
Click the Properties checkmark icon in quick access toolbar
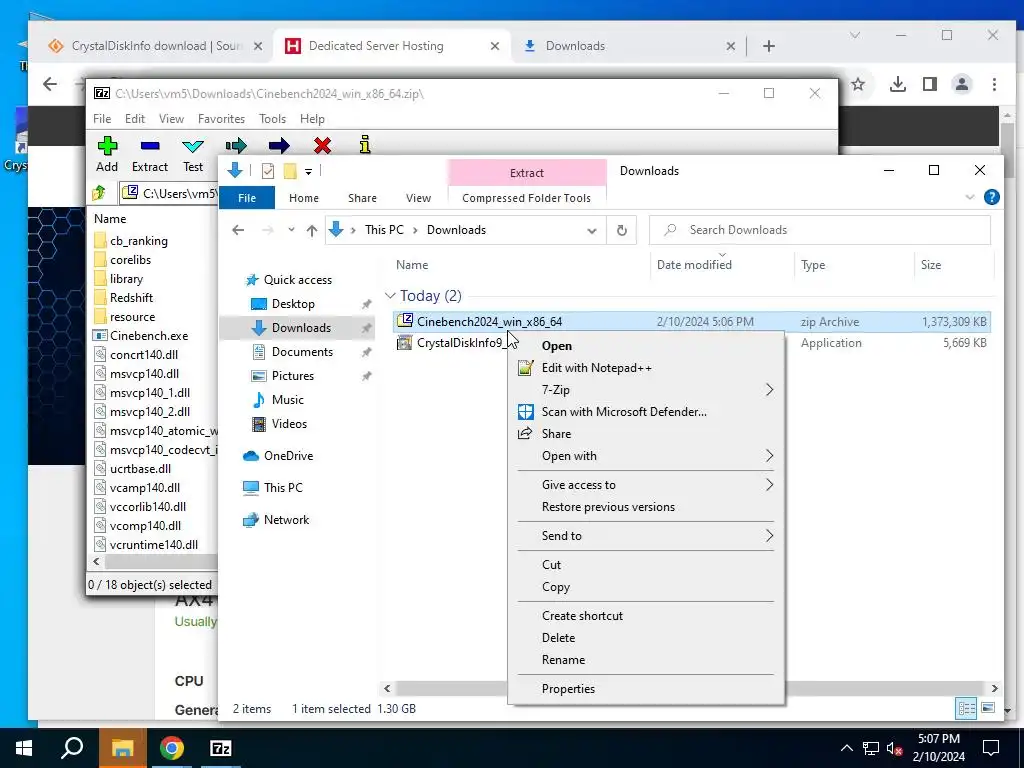(x=268, y=171)
